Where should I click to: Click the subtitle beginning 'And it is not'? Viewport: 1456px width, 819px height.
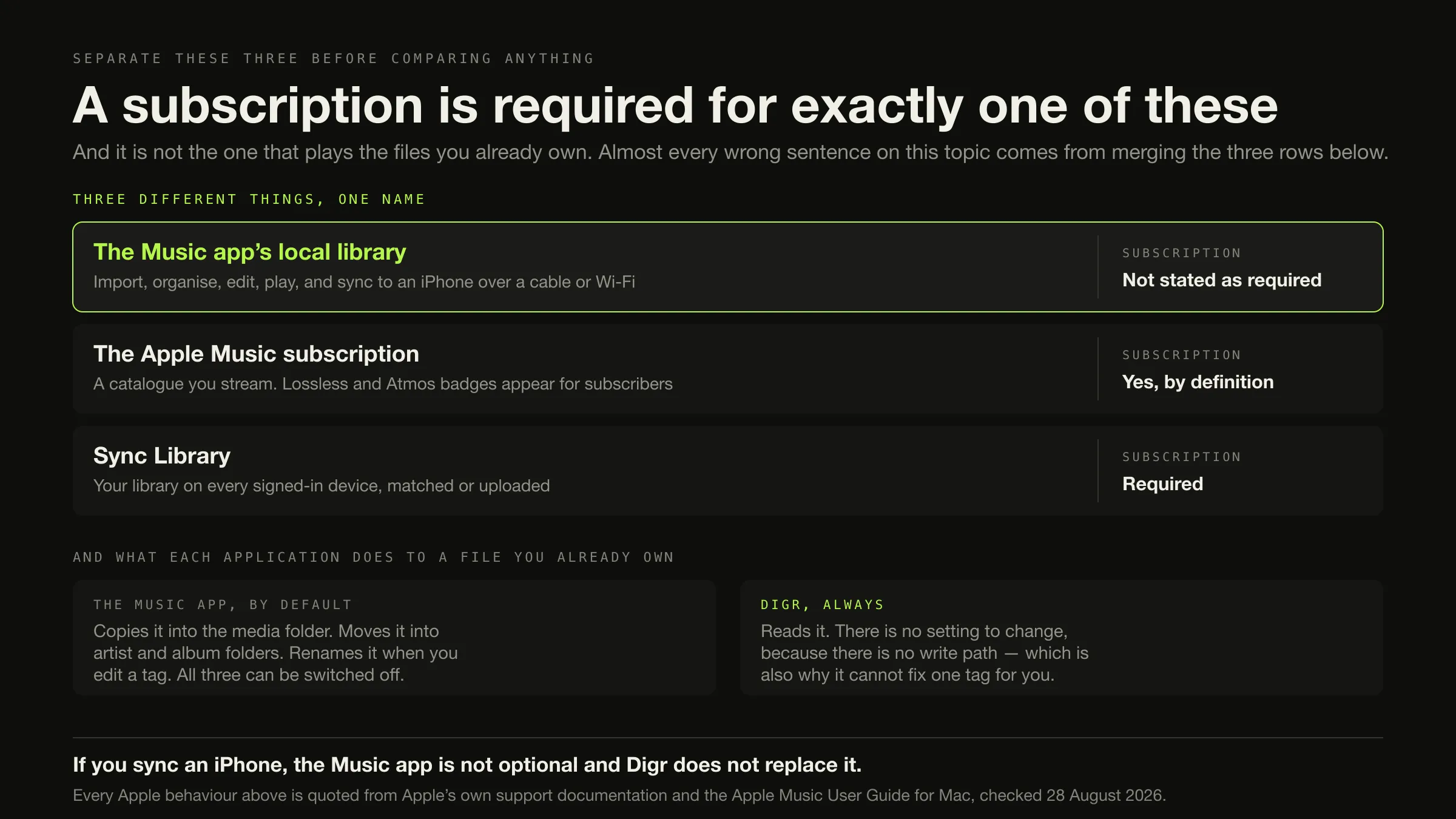(730, 152)
